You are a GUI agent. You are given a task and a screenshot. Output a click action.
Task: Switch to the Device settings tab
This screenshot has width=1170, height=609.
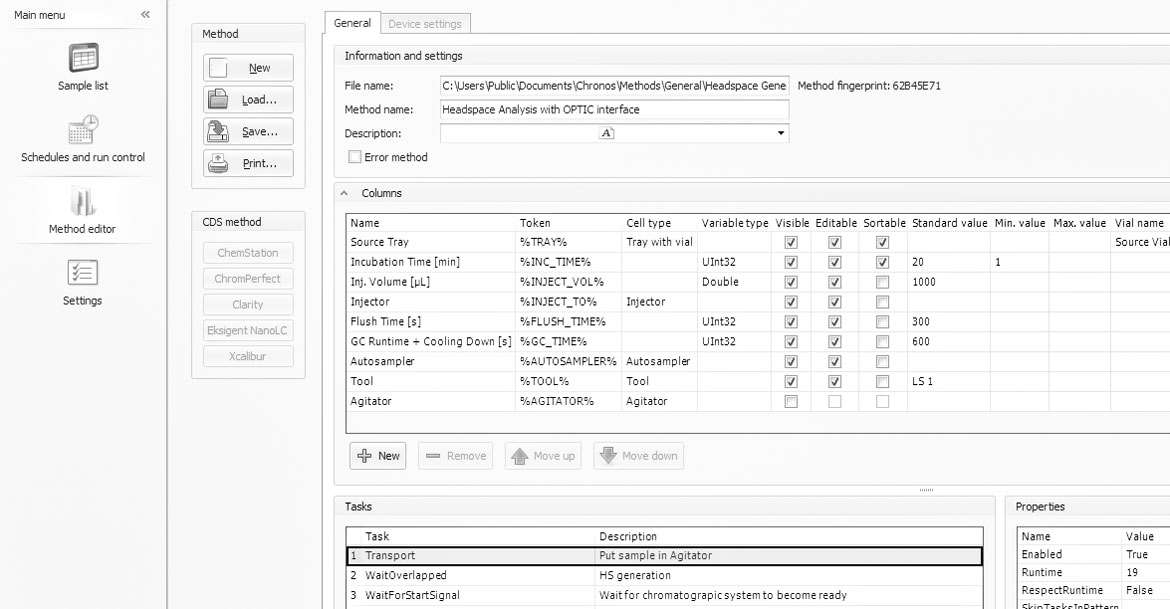pyautogui.click(x=425, y=24)
